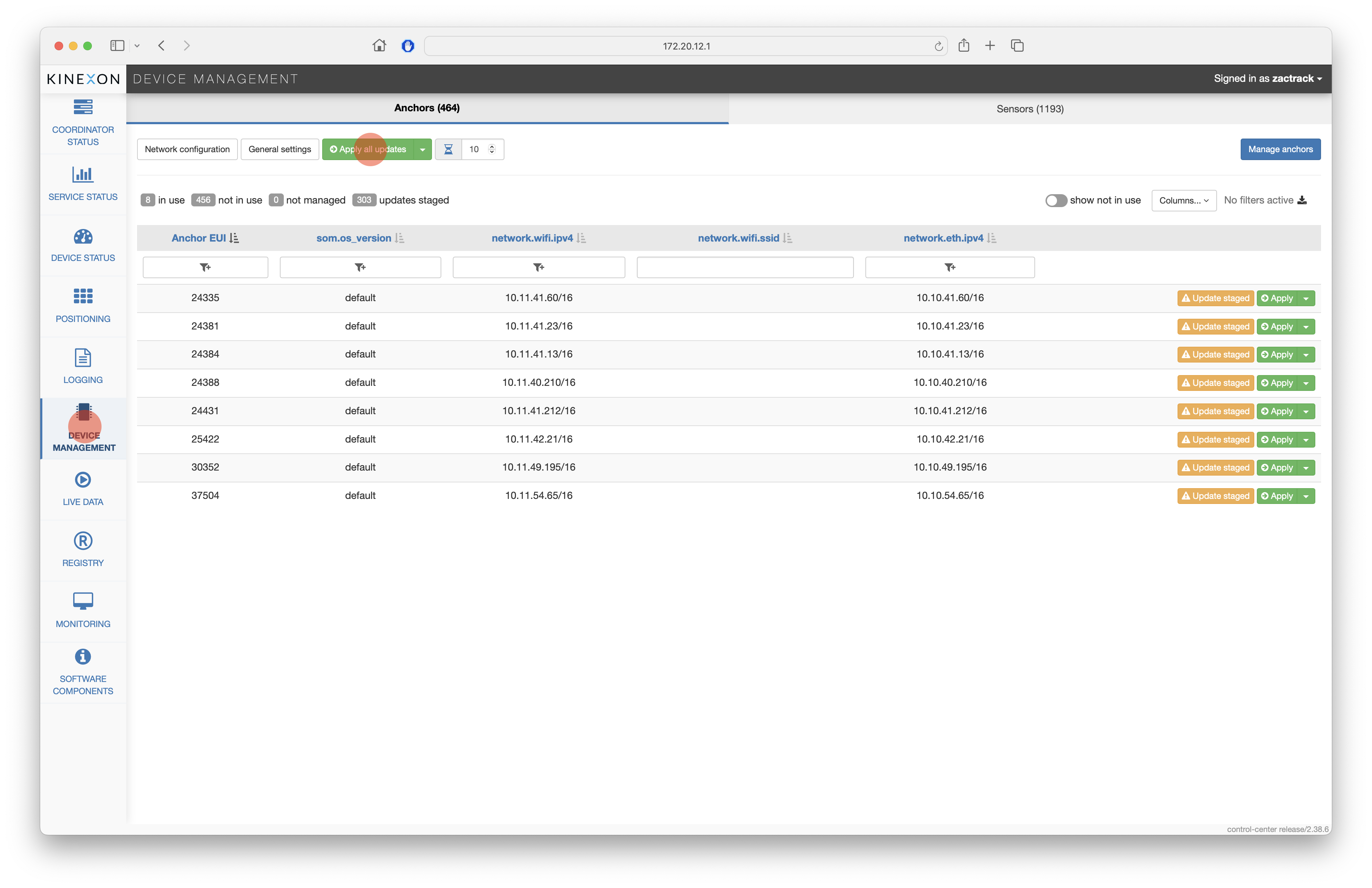Open the Registry sidebar icon
Image resolution: width=1372 pixels, height=888 pixels.
(x=83, y=541)
